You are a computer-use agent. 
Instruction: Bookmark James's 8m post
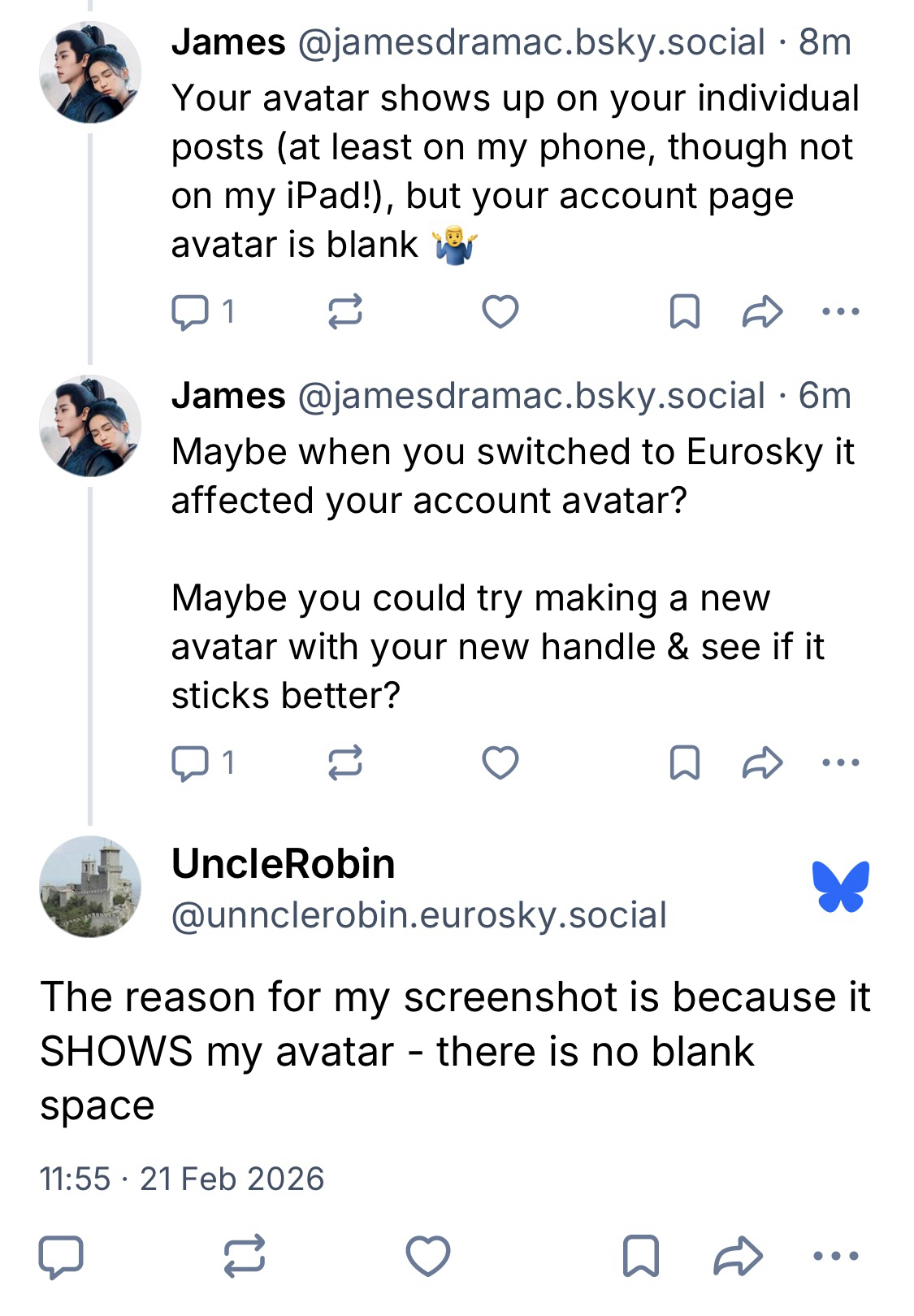click(684, 312)
